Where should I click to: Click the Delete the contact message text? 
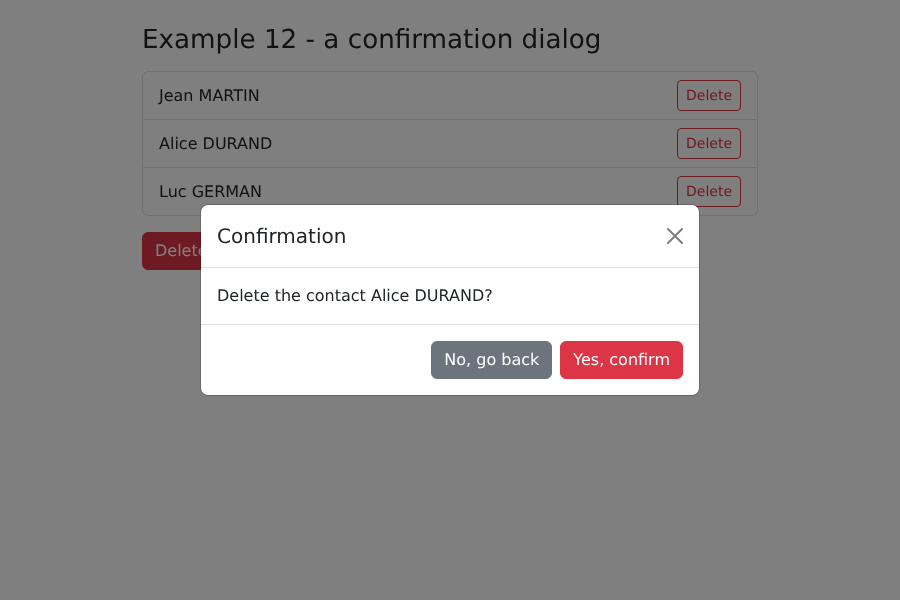tap(355, 296)
